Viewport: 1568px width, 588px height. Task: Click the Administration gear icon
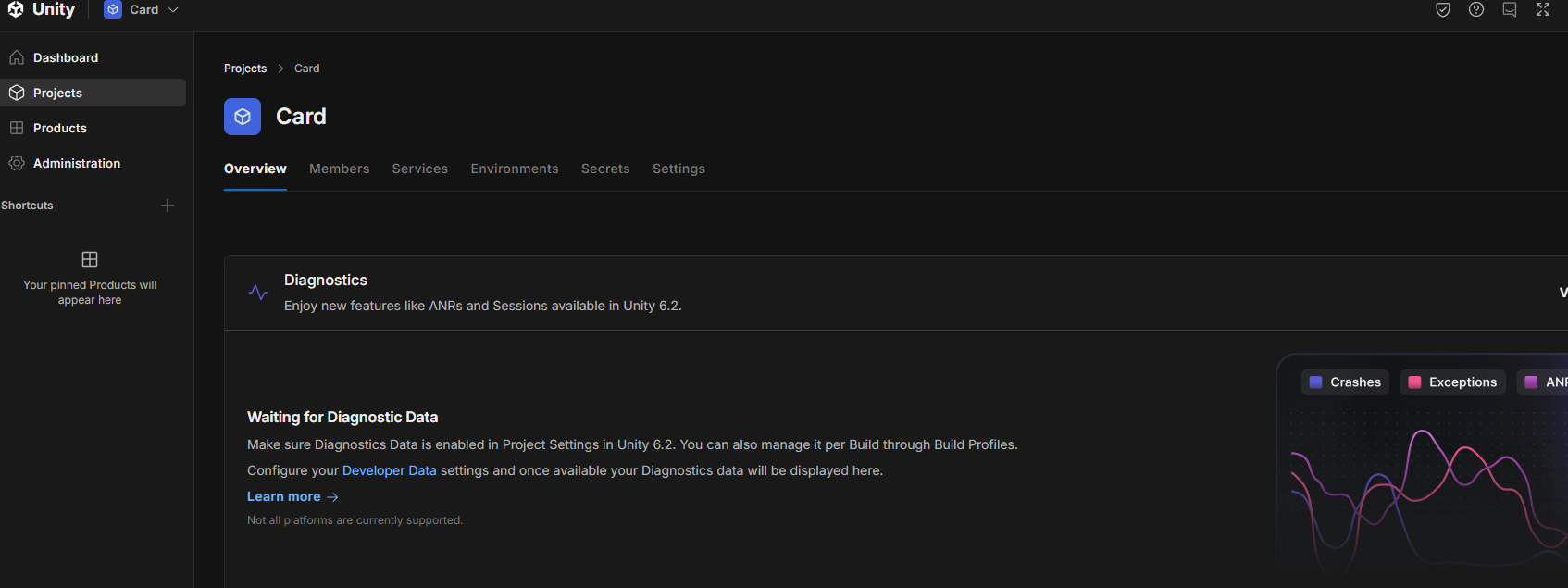point(17,163)
